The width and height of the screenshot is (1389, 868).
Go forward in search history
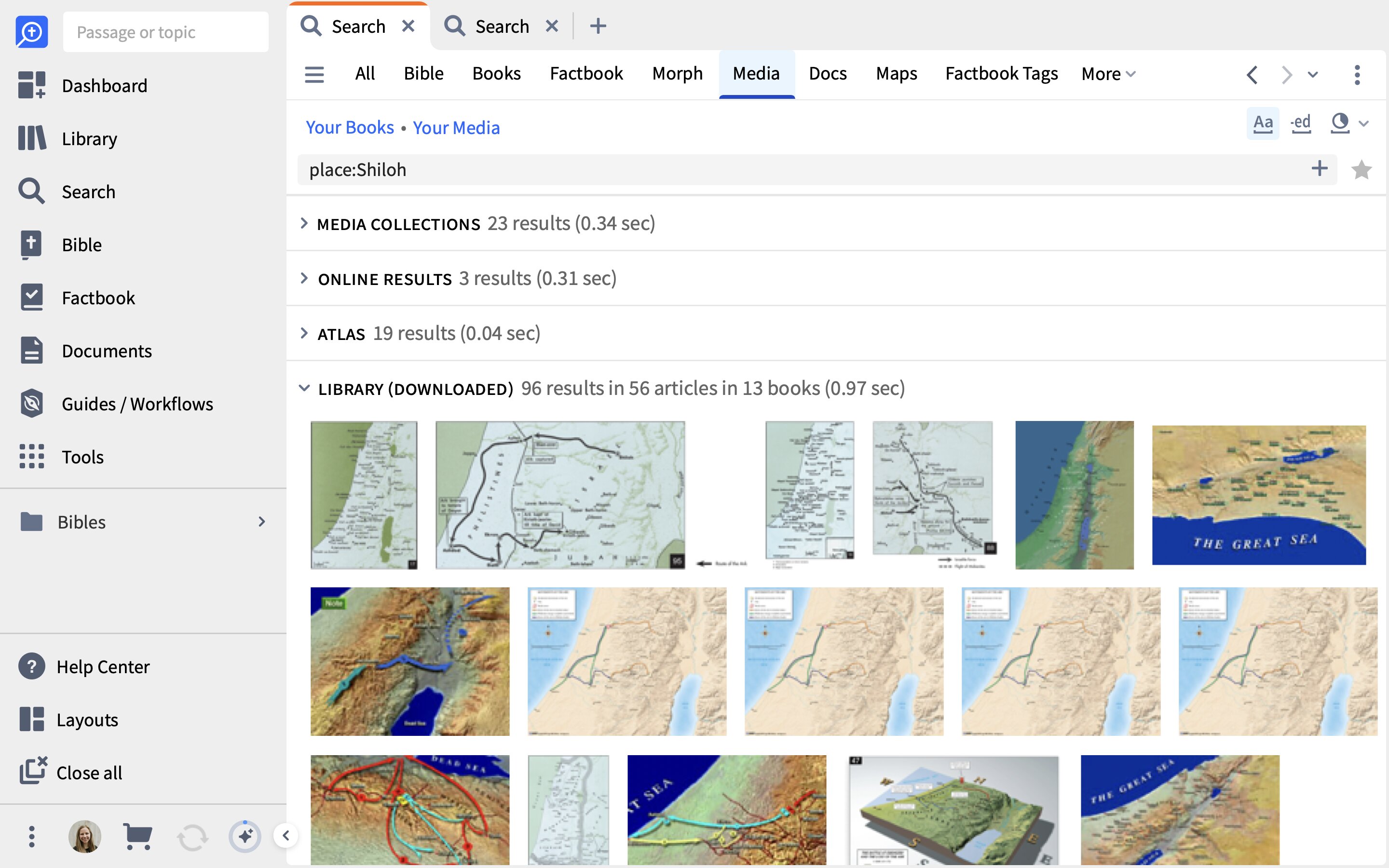[1286, 75]
